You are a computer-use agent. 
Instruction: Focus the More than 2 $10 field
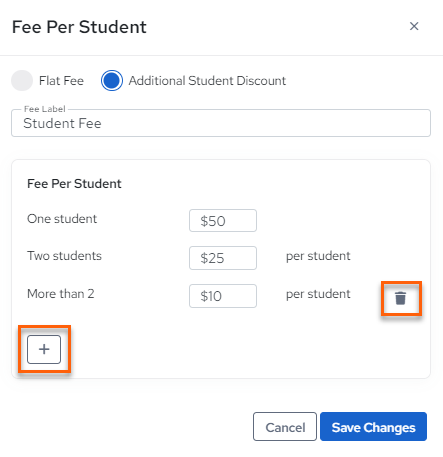click(223, 296)
